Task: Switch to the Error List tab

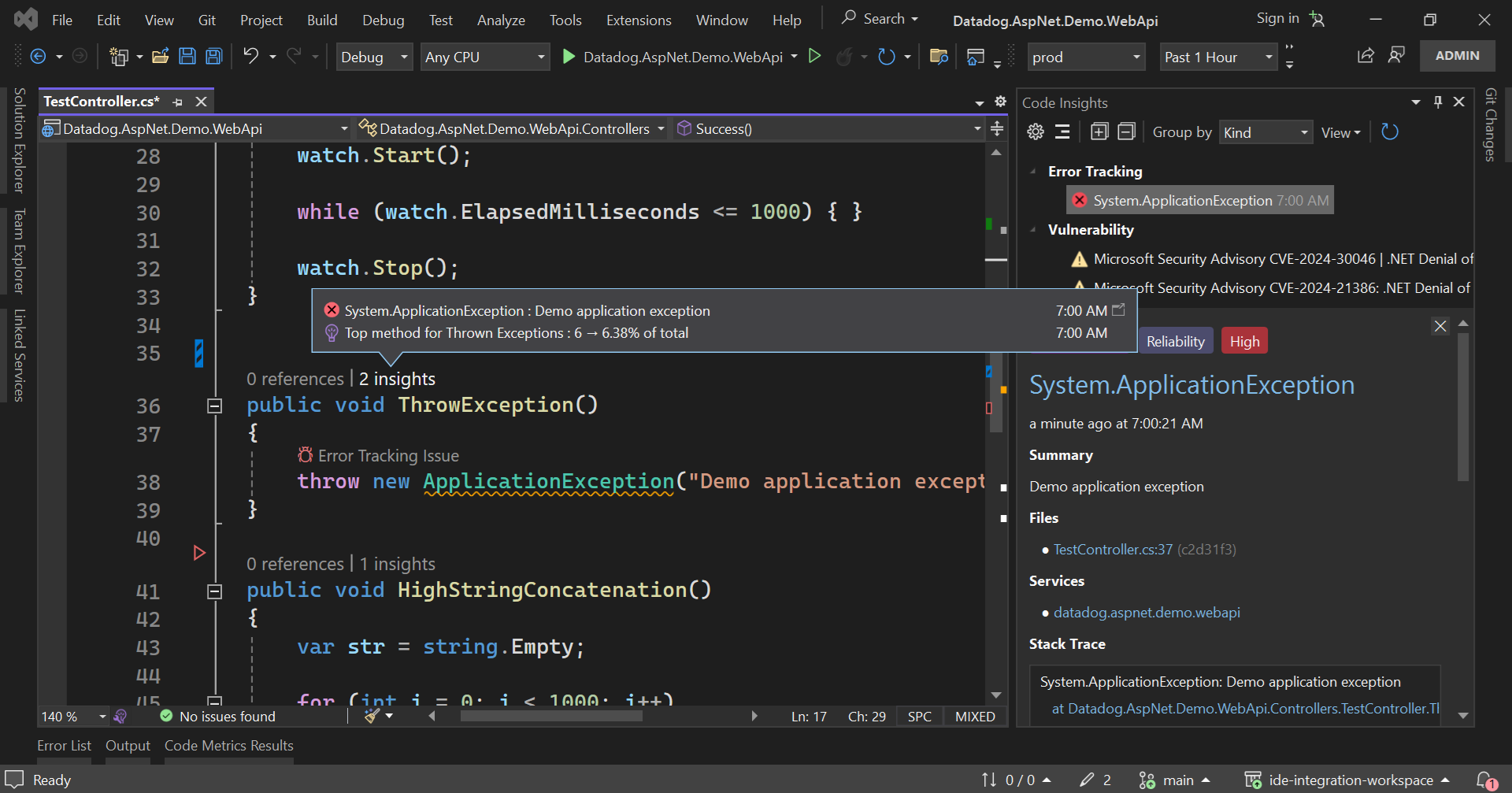Action: pyautogui.click(x=64, y=745)
